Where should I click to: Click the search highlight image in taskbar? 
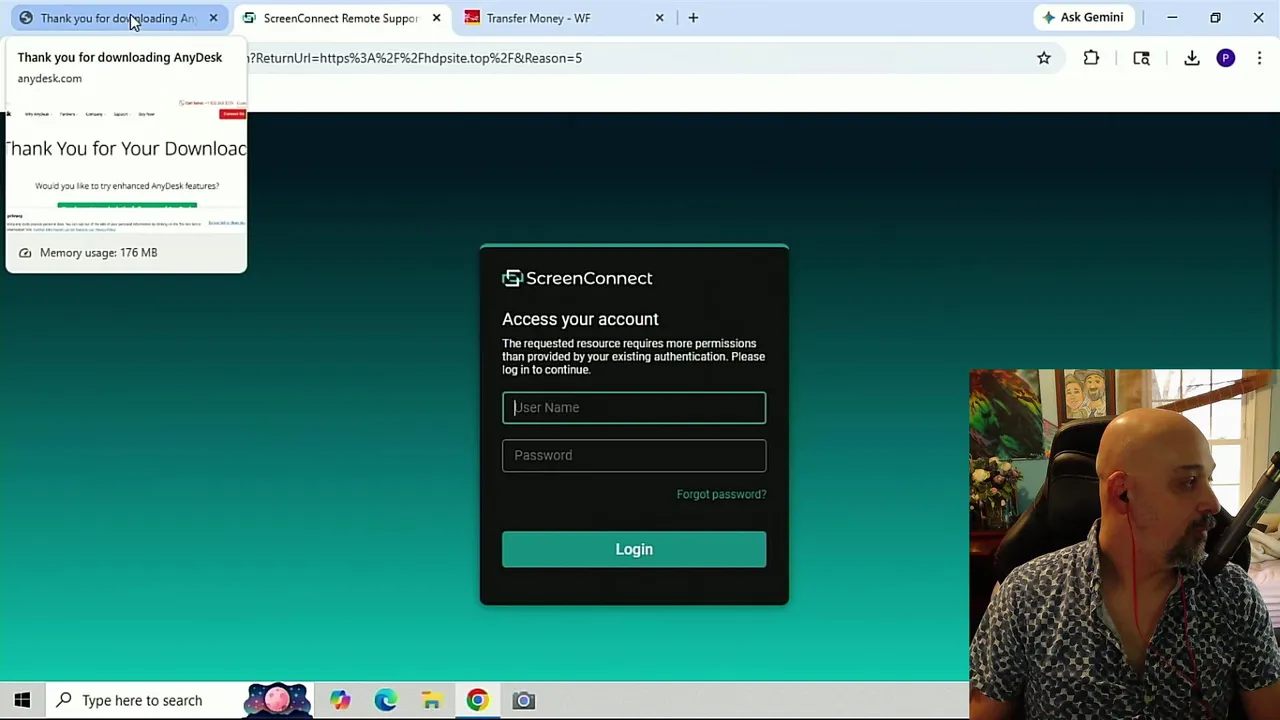pyautogui.click(x=277, y=700)
